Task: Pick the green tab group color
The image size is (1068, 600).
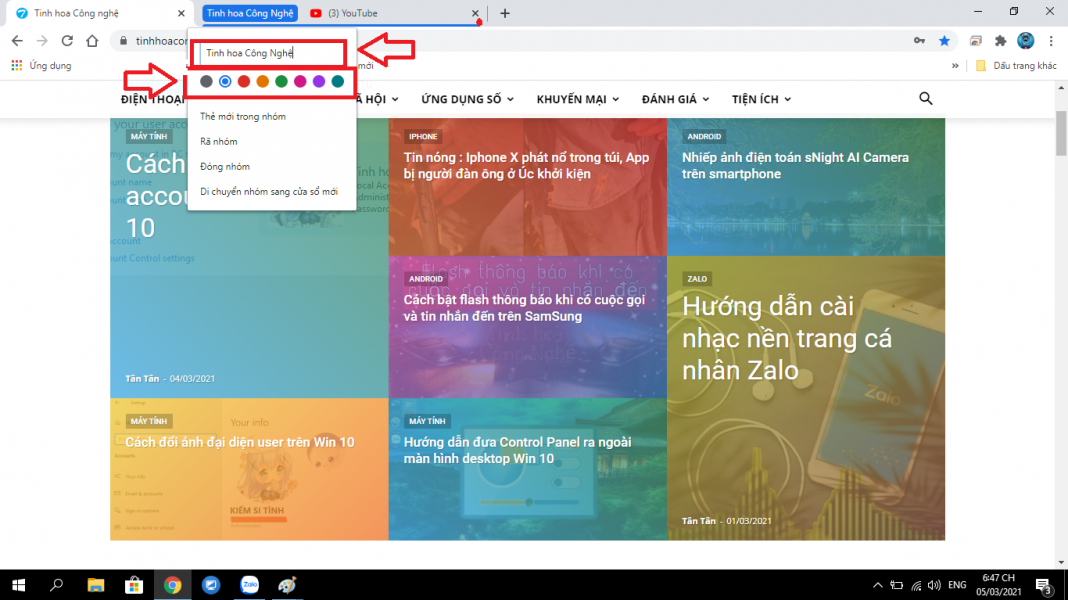Action: pyautogui.click(x=281, y=81)
